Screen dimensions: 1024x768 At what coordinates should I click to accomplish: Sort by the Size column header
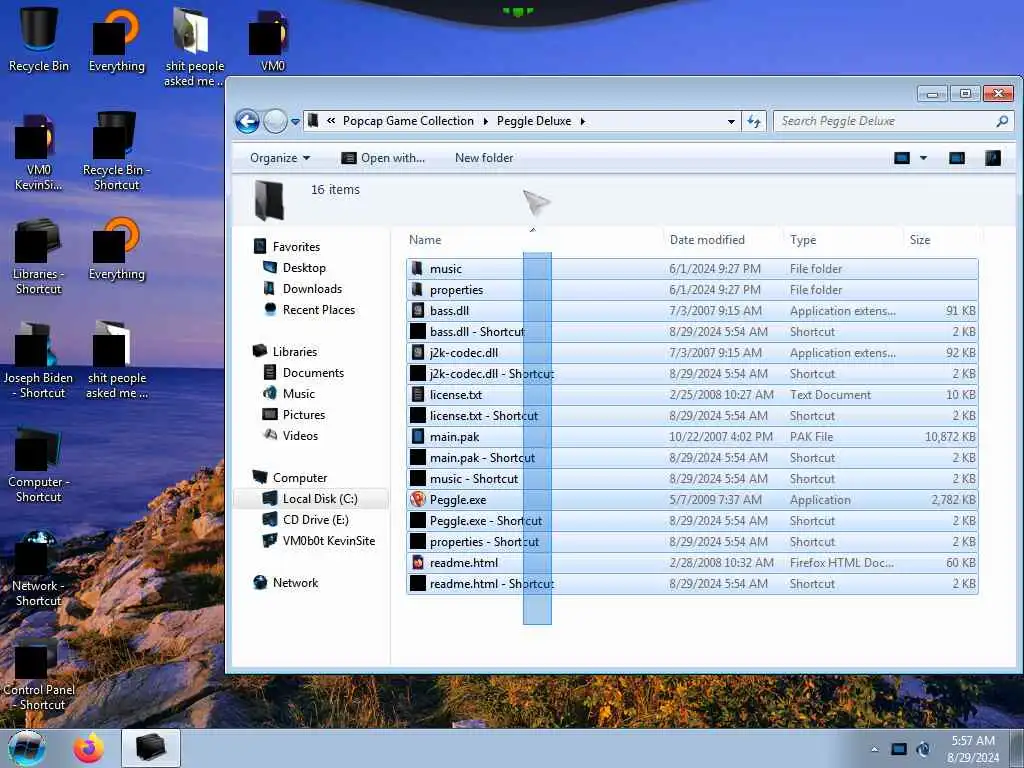point(920,240)
